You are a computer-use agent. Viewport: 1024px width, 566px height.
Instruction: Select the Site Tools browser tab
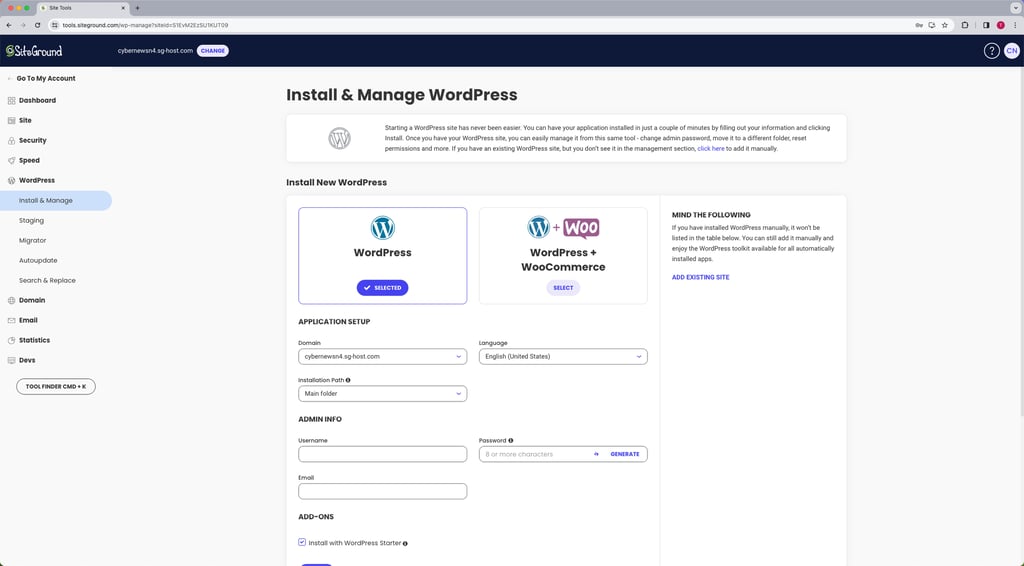(82, 8)
